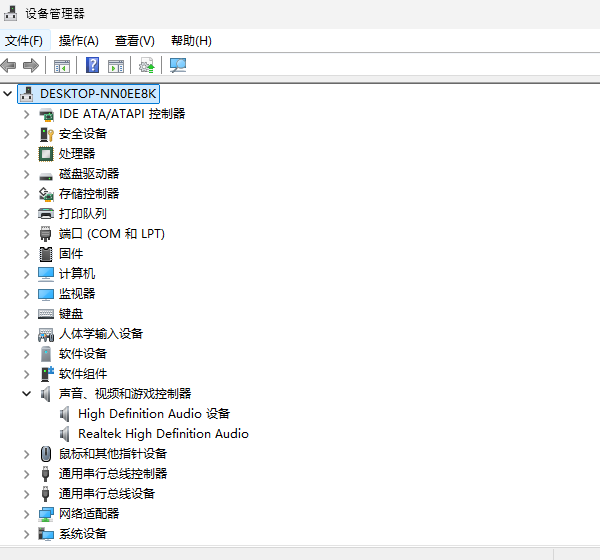
Task: Click the update driver software icon
Action: point(147,66)
